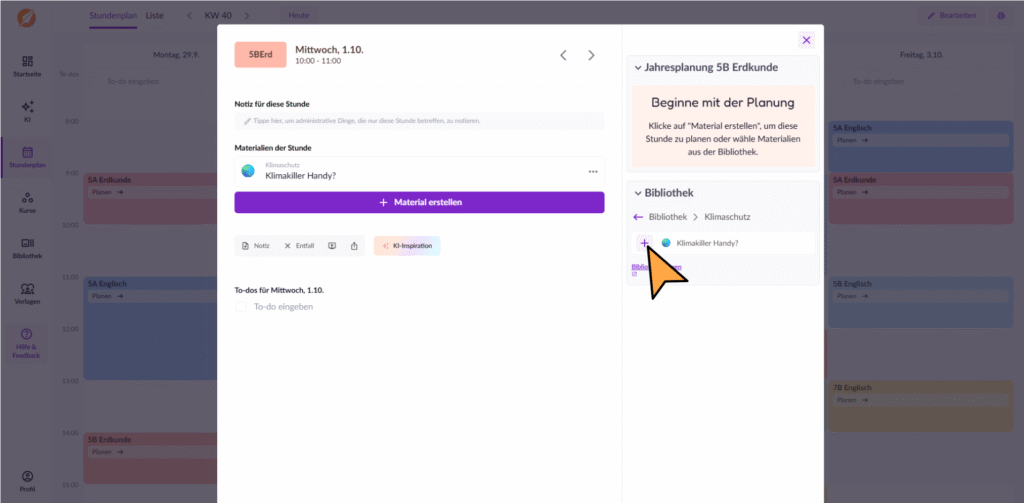Navigate back with the purple library arrow

click(x=638, y=216)
